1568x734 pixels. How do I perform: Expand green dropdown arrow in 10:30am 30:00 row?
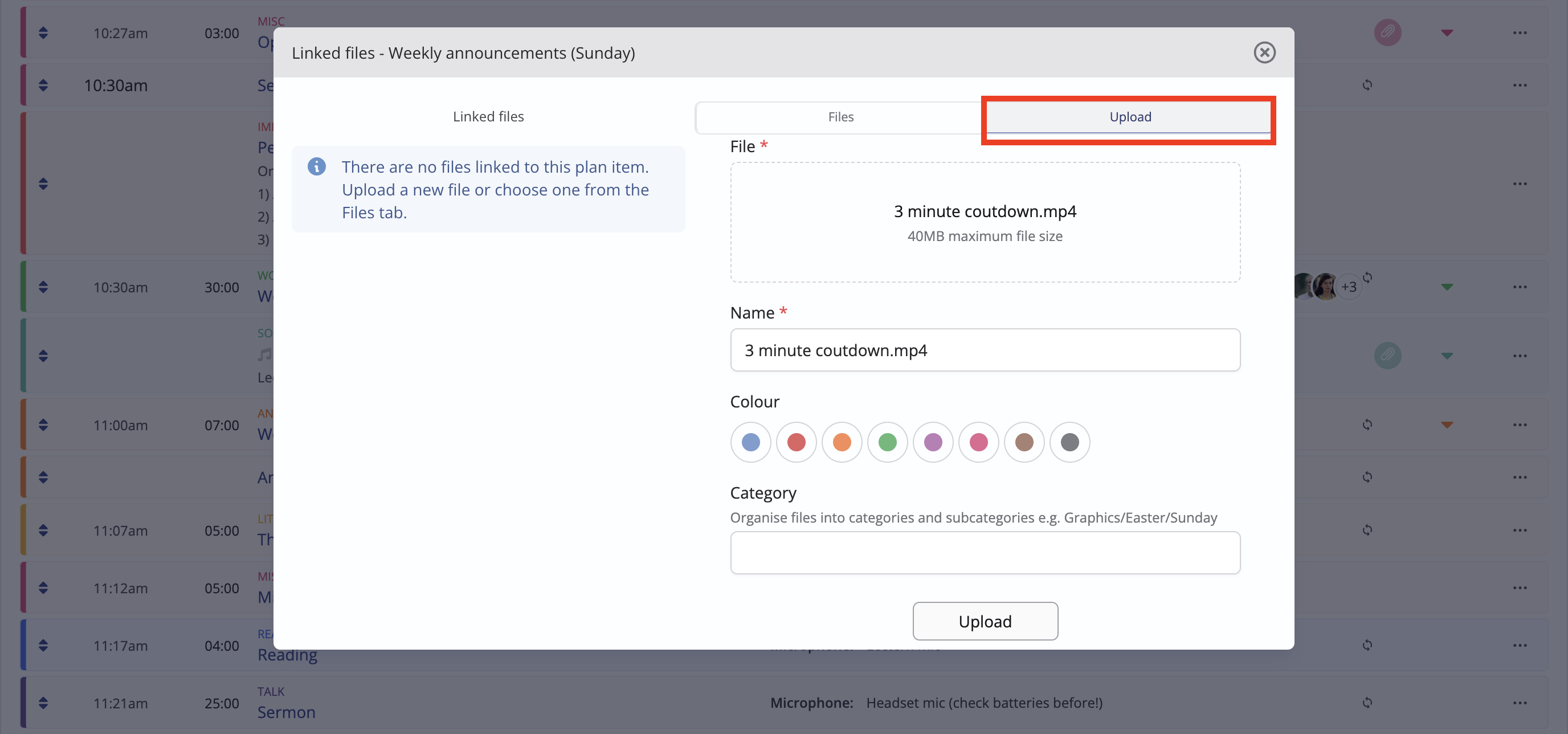(x=1447, y=287)
